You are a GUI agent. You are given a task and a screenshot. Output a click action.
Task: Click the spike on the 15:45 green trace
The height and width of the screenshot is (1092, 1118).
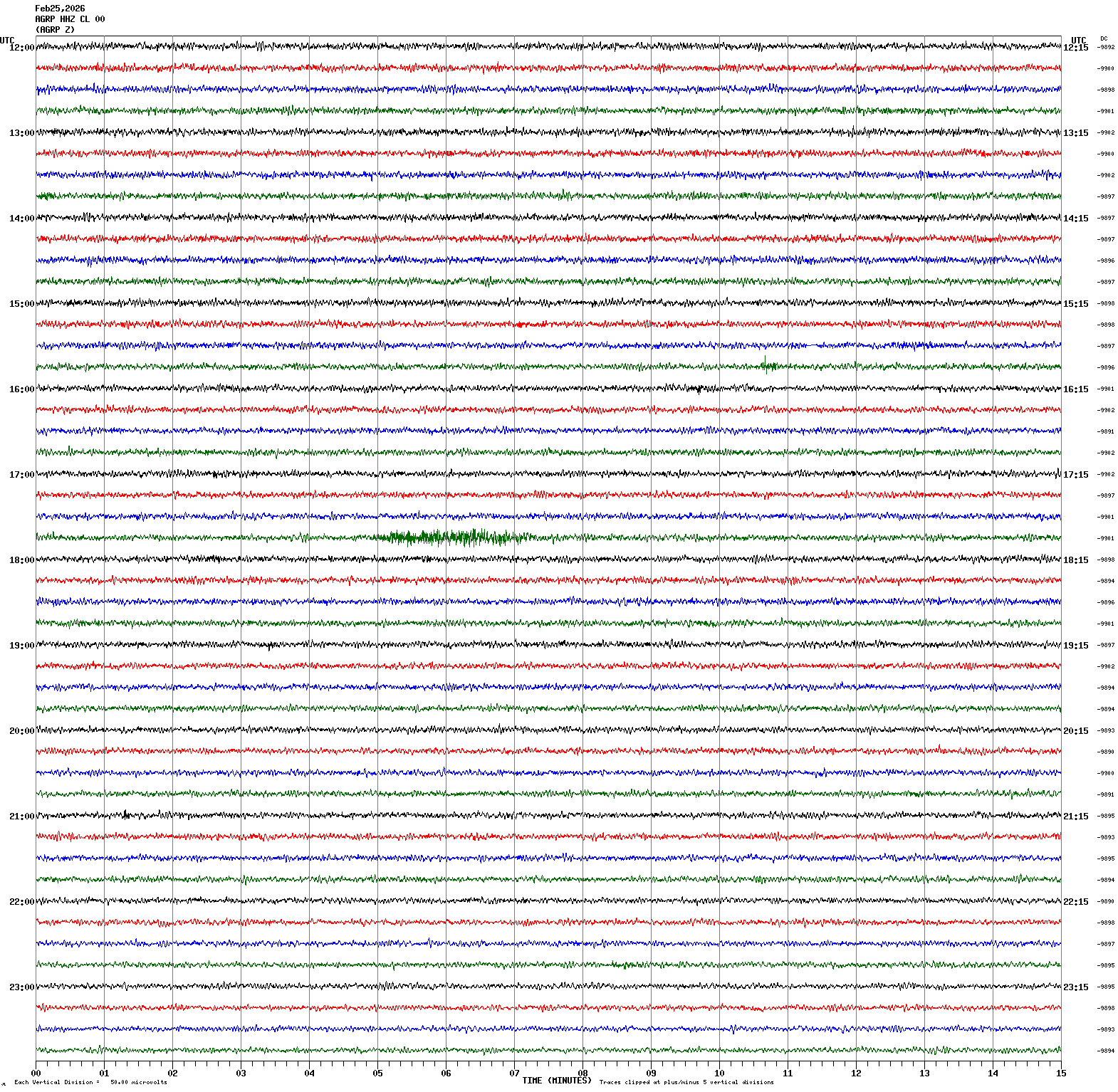coord(766,366)
